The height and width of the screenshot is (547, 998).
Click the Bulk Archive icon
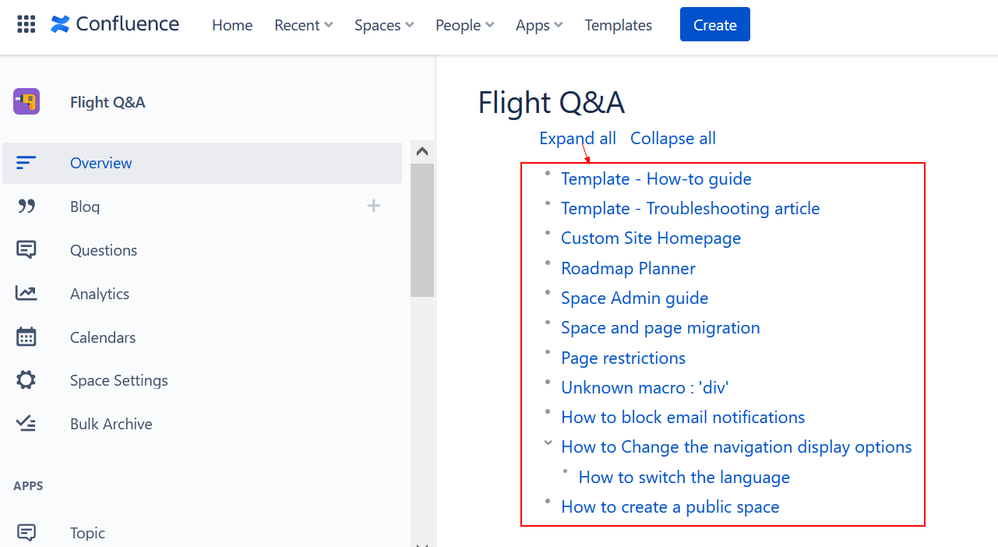27,424
